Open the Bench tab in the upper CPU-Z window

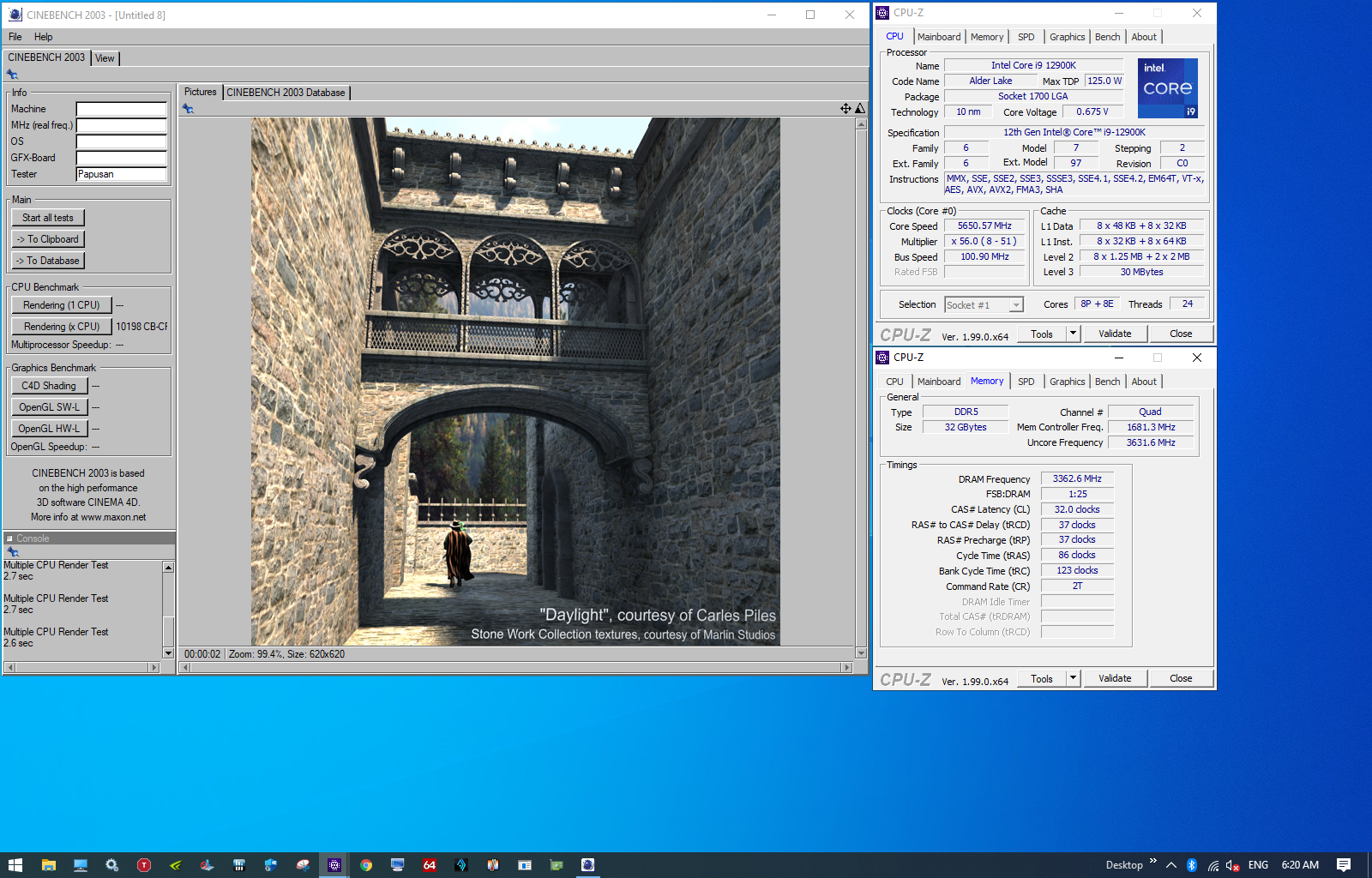[x=1108, y=37]
